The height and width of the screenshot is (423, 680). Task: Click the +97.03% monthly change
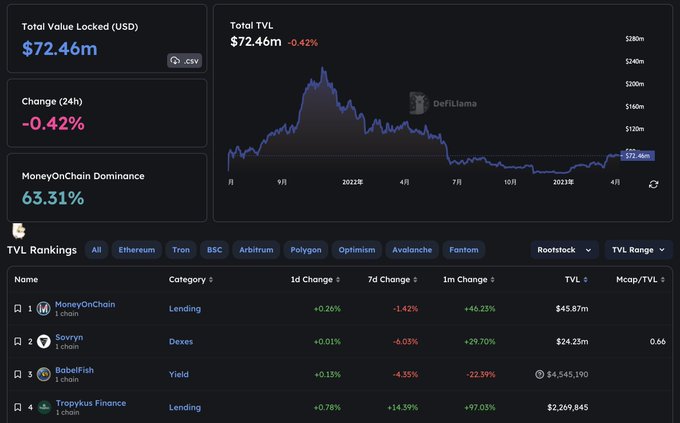pyautogui.click(x=480, y=407)
